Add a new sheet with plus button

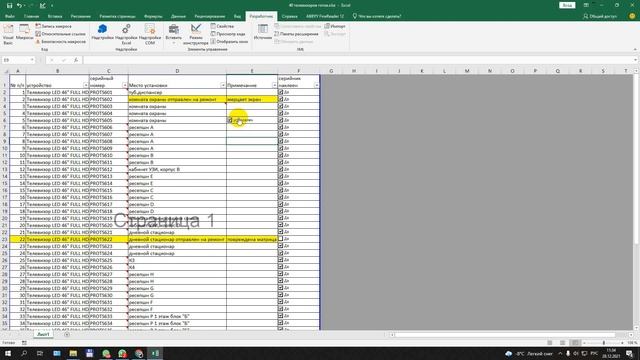67,334
